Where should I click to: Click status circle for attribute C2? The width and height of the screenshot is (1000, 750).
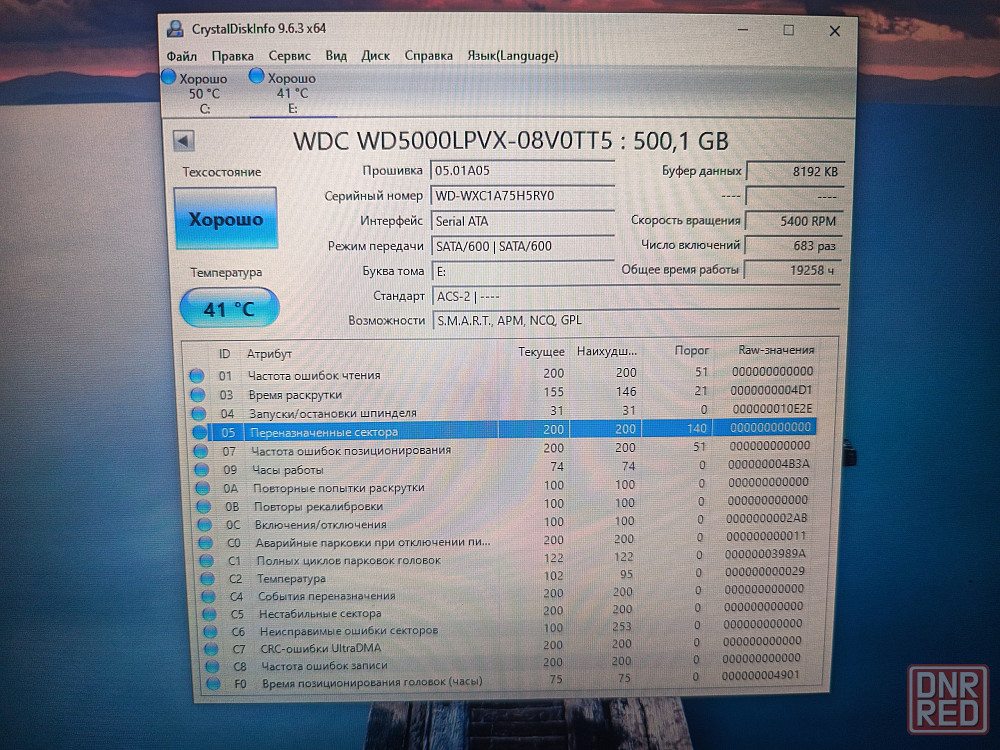click(207, 578)
